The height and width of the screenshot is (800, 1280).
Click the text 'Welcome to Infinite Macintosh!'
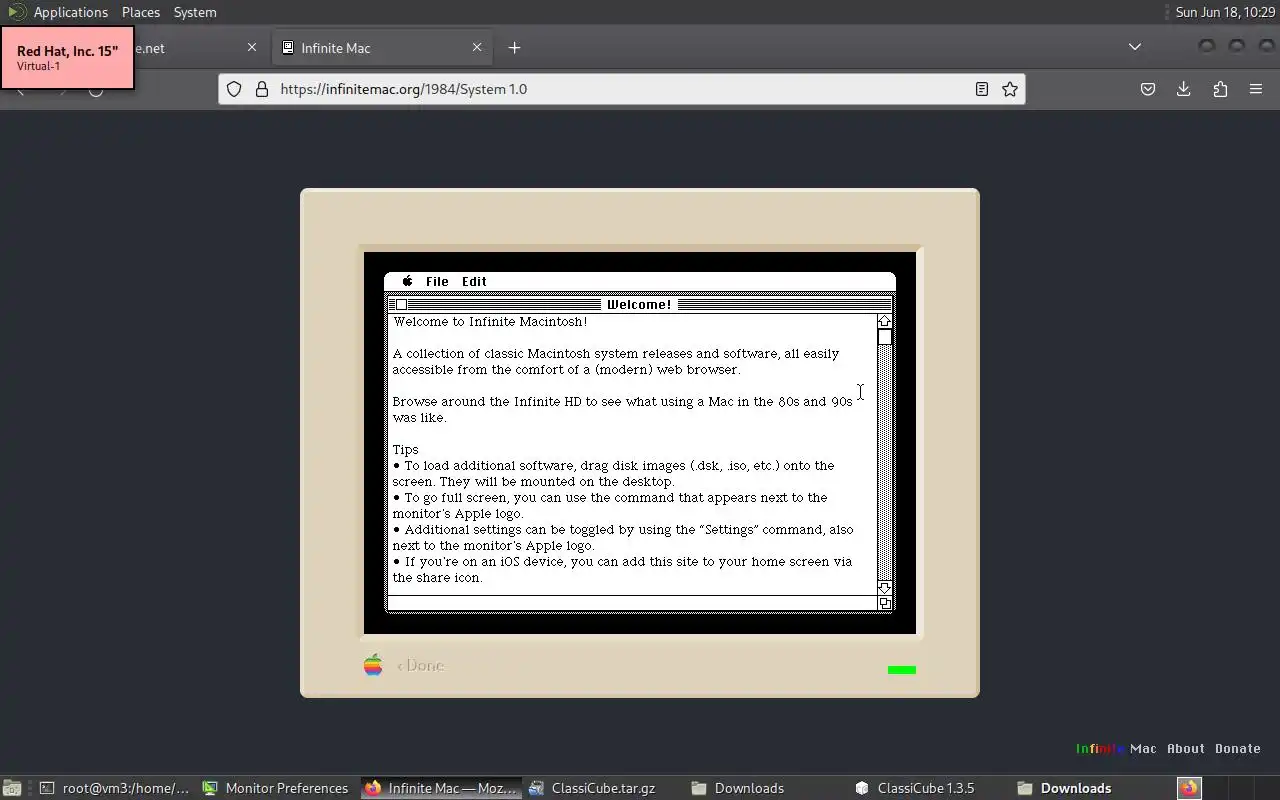(x=490, y=322)
